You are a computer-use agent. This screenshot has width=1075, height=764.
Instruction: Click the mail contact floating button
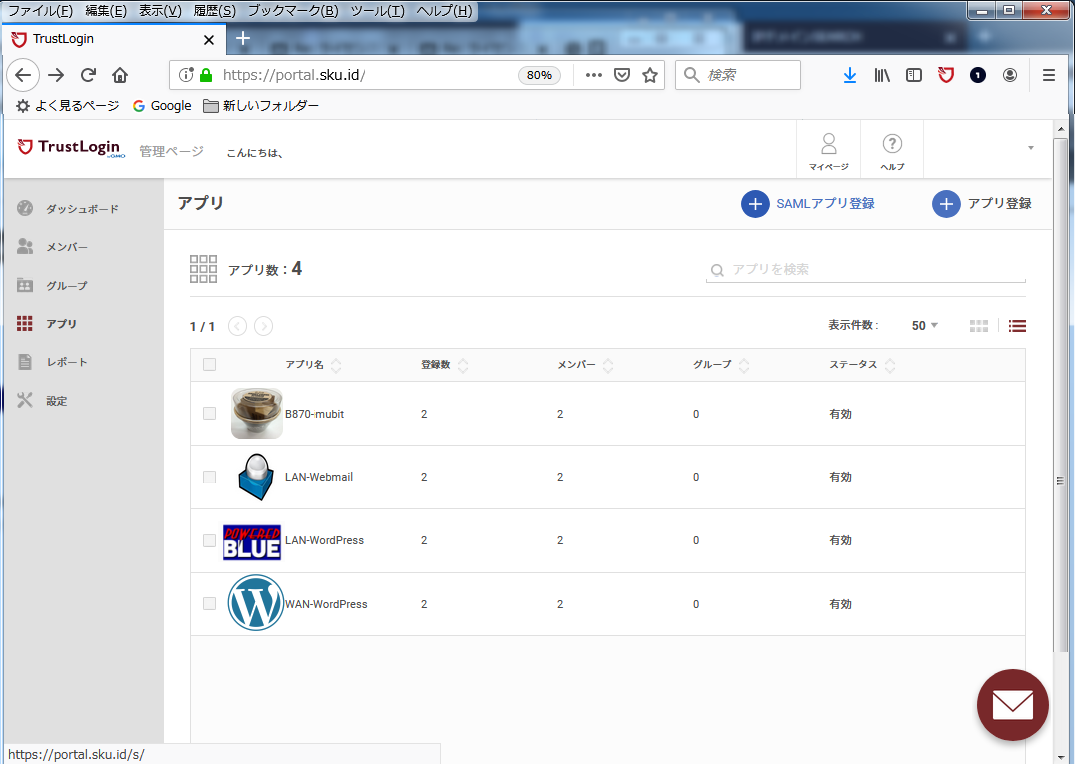click(x=1013, y=704)
